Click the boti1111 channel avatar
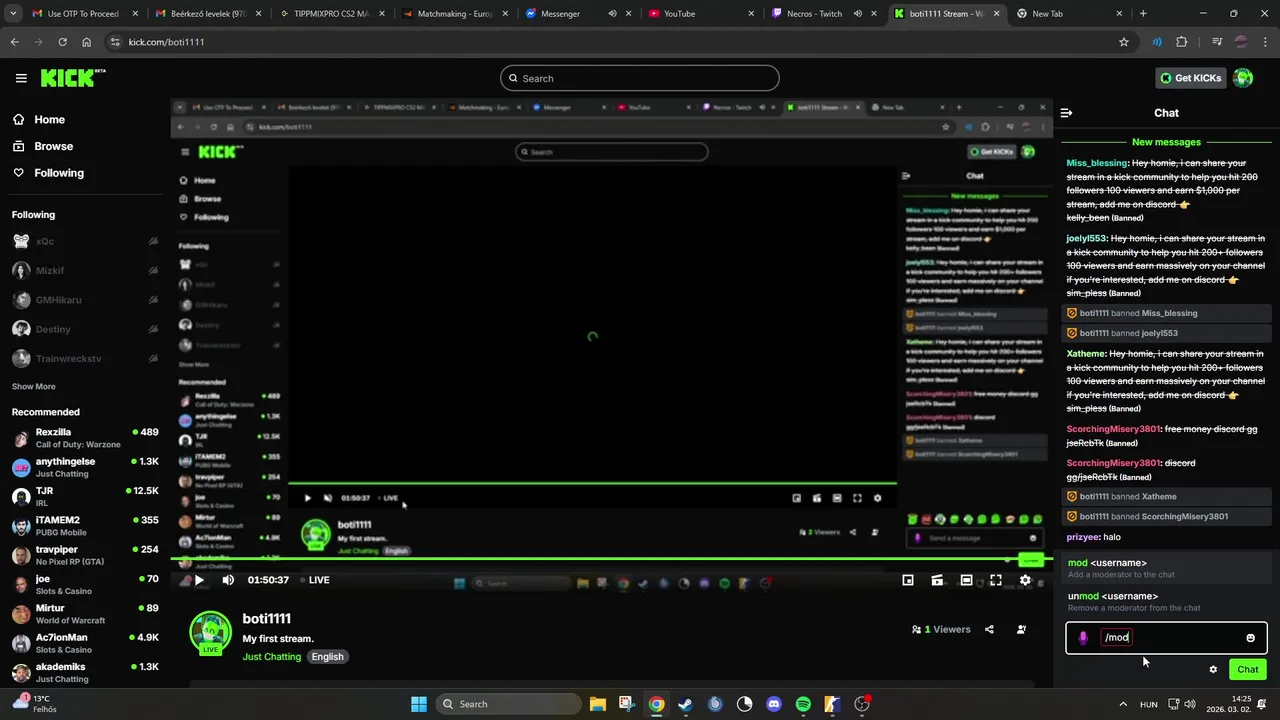This screenshot has width=1280, height=720. point(210,633)
